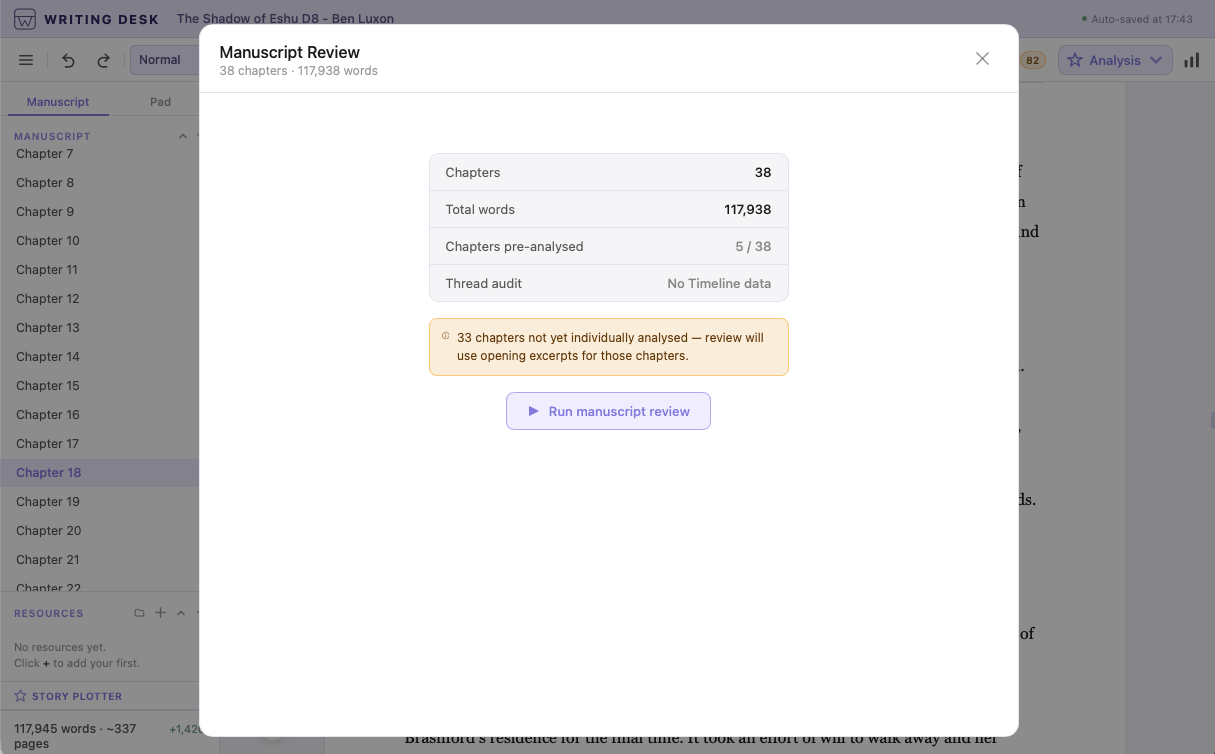Screen dimensions: 1215x754
Task: Open the Story Plotter panel
Action: click(x=77, y=696)
